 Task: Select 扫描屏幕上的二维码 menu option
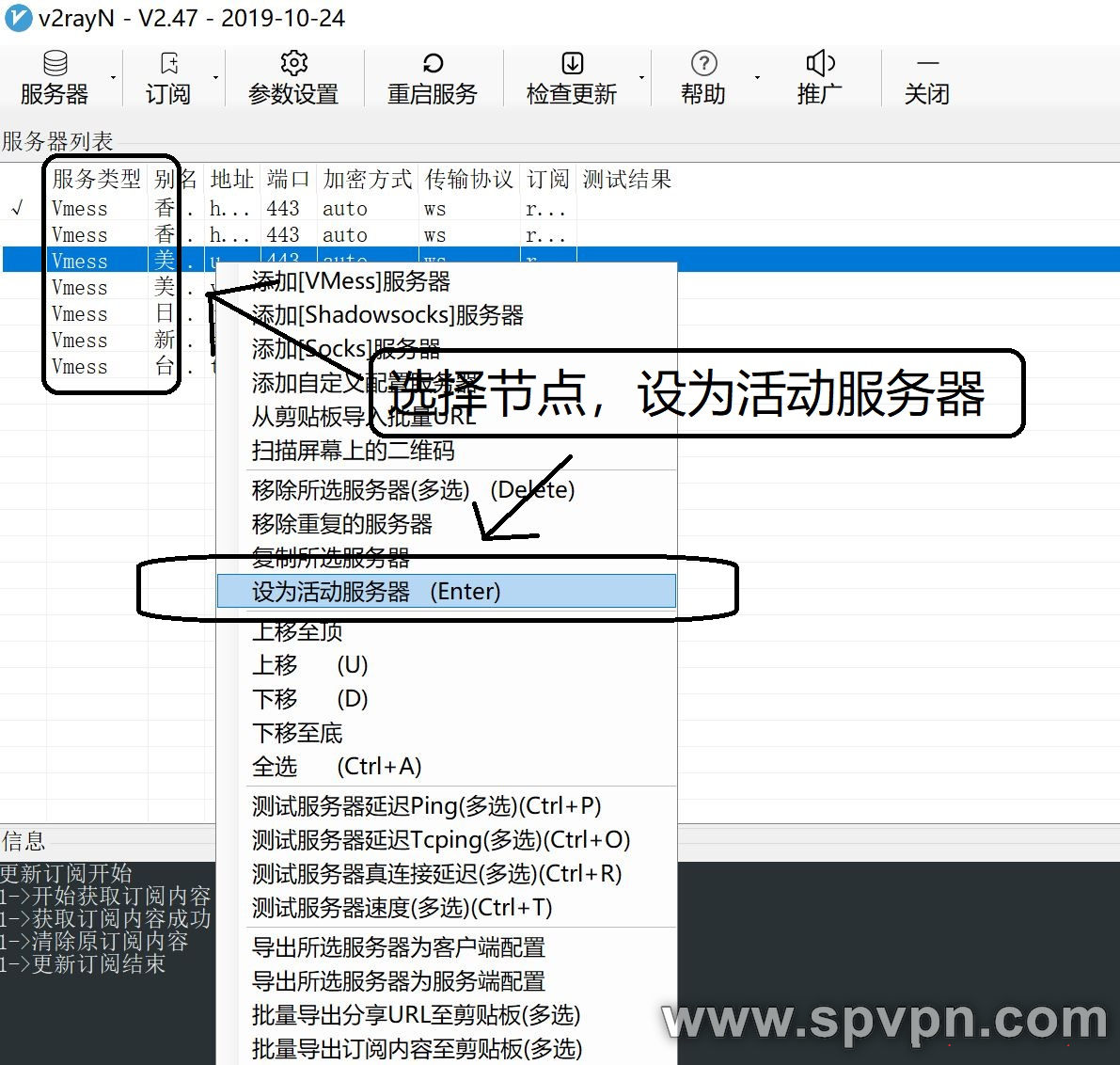353,451
